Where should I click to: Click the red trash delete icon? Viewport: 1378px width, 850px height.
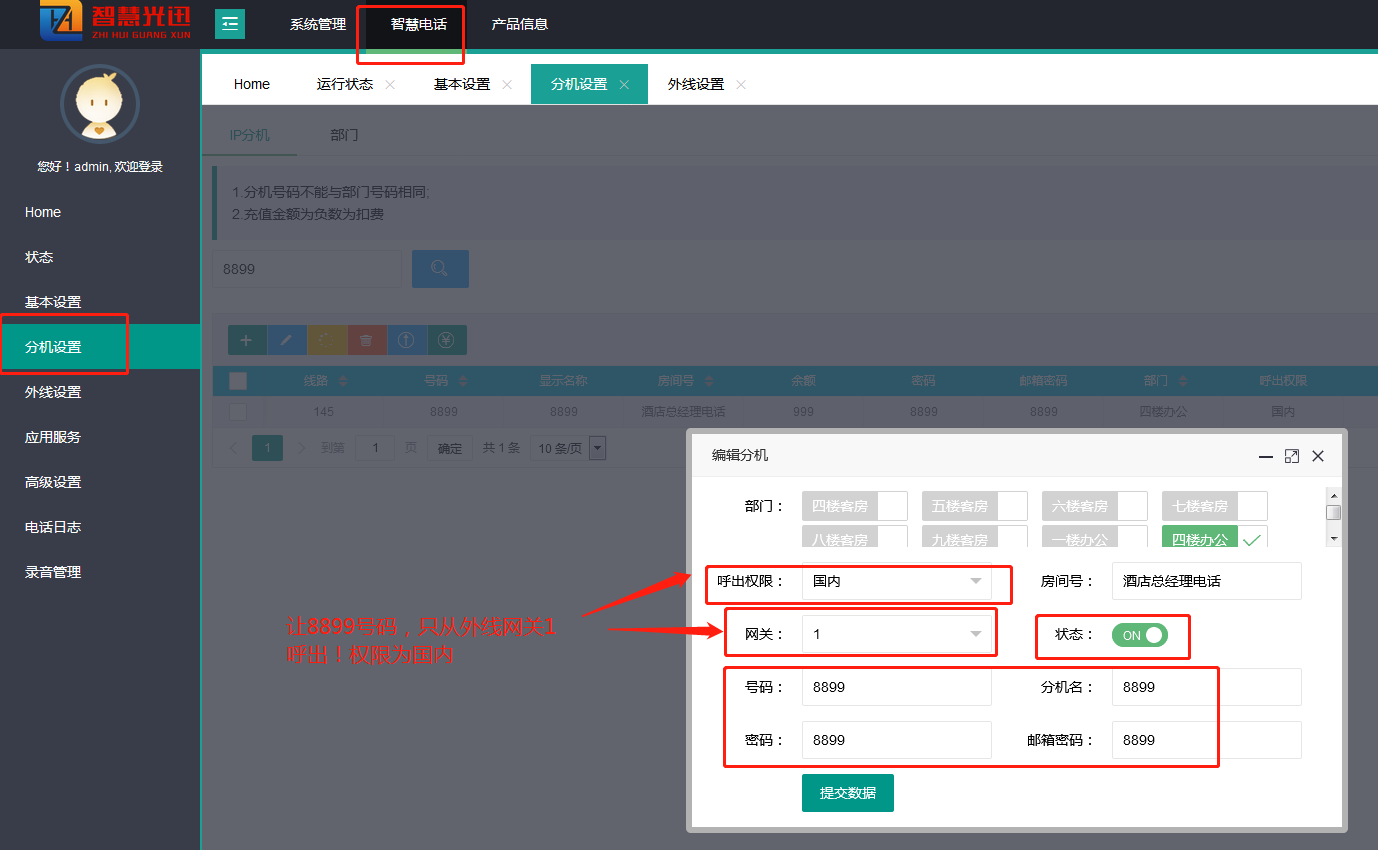pos(367,340)
